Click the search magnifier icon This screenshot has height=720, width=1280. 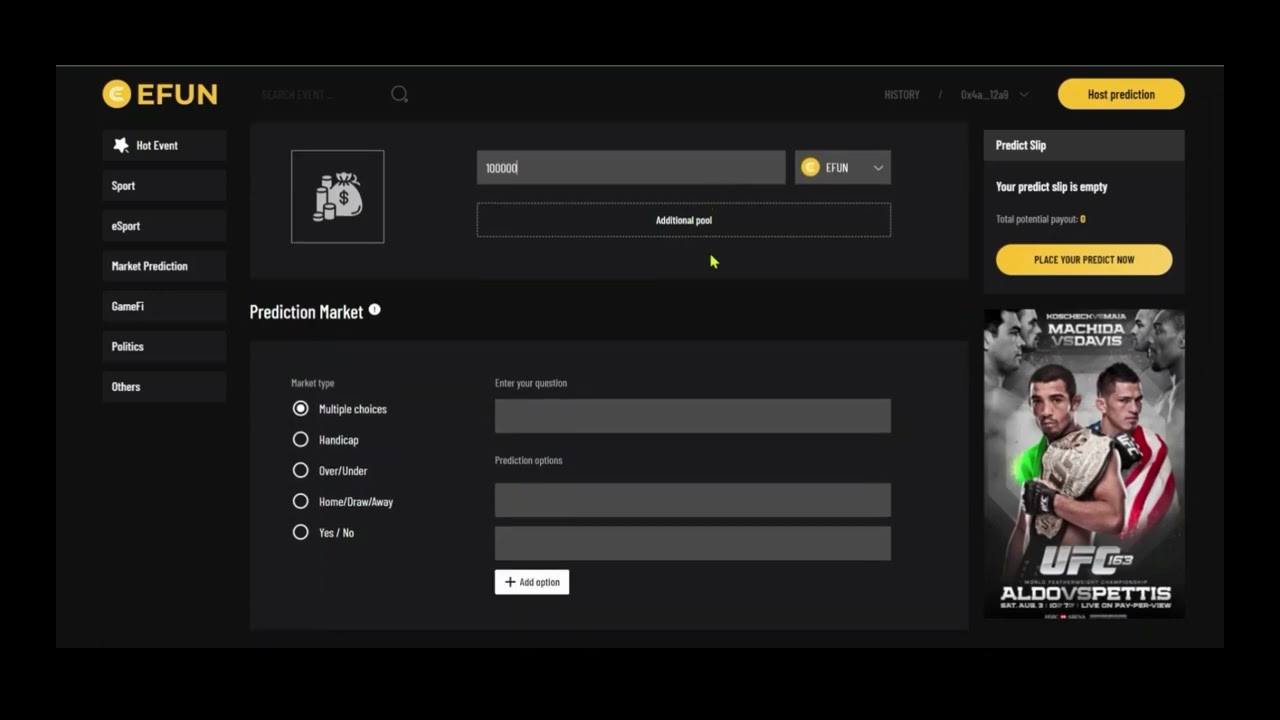(399, 94)
